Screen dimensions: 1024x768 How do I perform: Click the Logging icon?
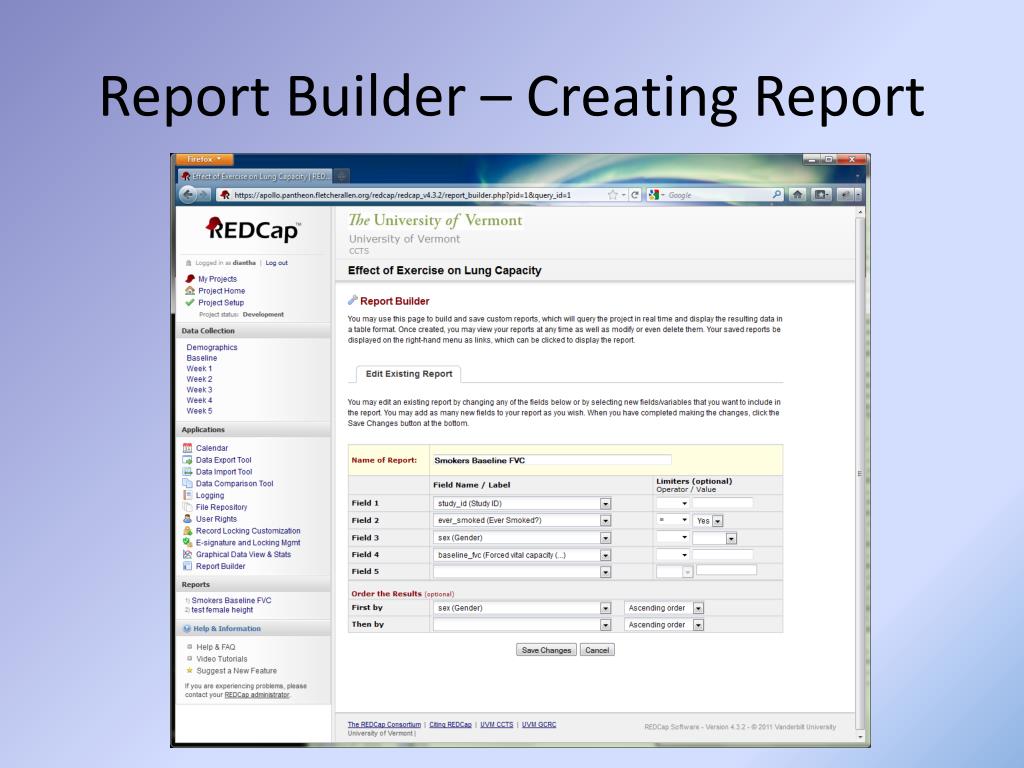(x=187, y=495)
